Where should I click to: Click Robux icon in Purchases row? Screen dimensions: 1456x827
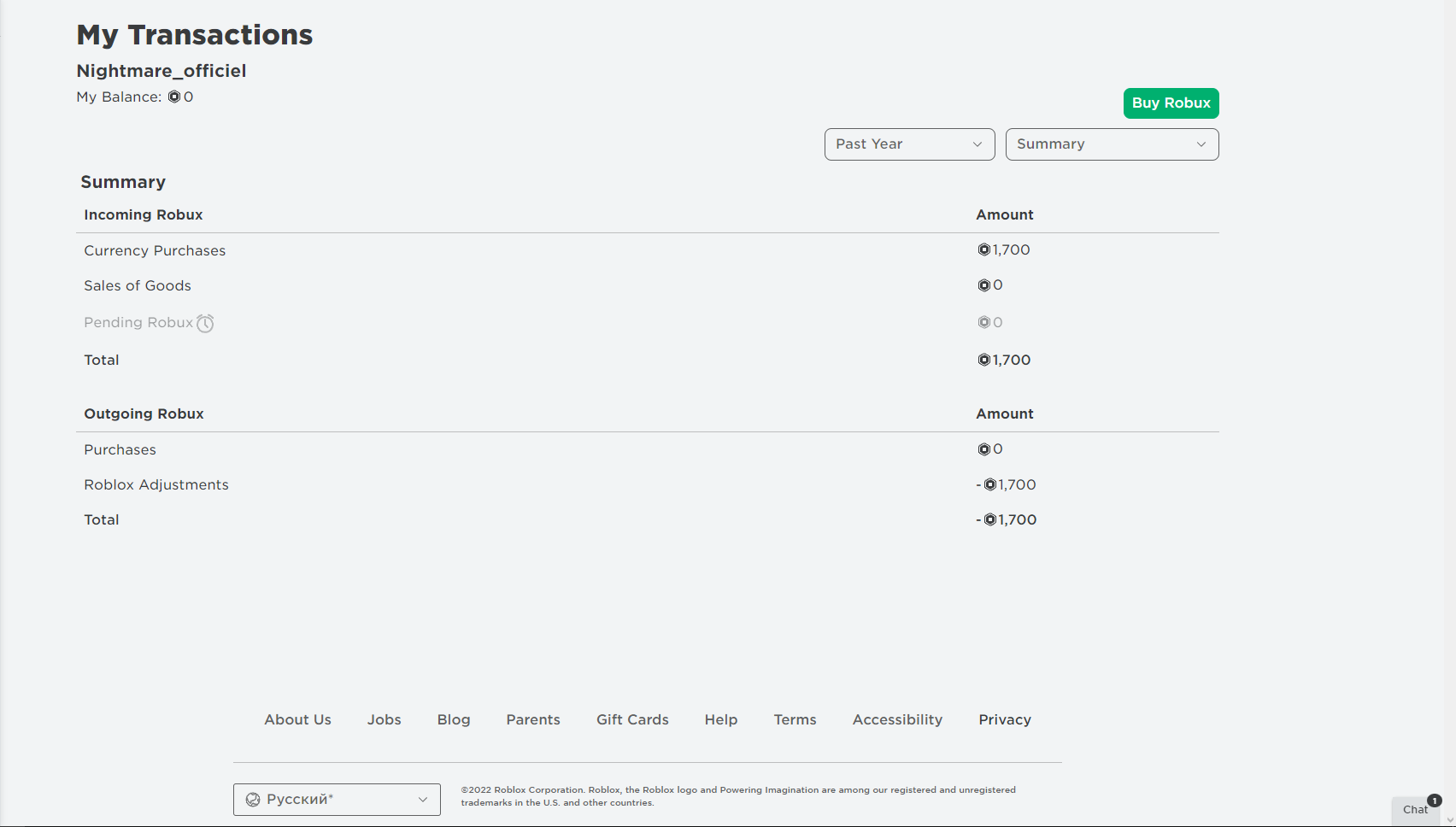[983, 449]
